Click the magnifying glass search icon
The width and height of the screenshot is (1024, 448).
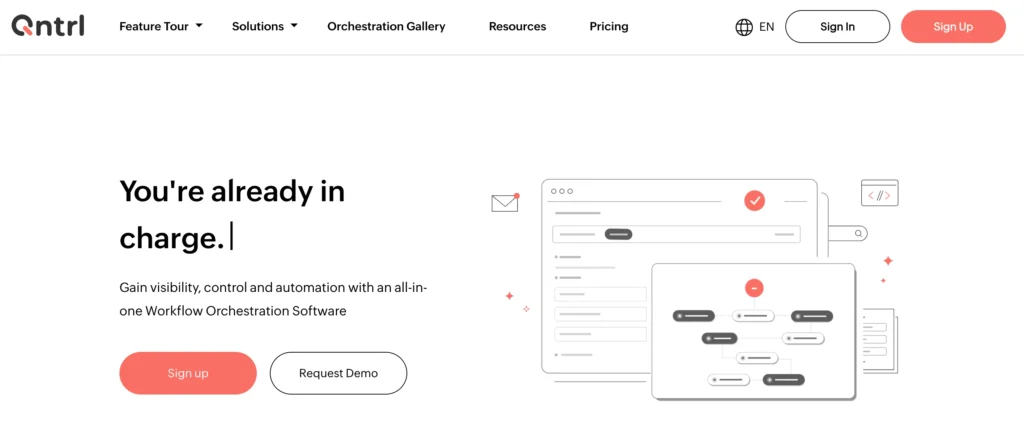click(x=859, y=233)
